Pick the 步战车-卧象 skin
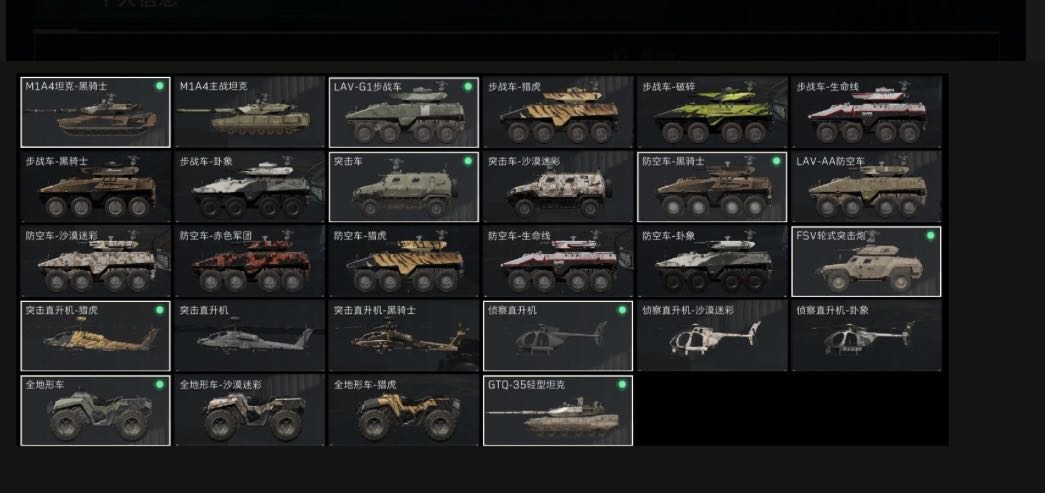 250,187
